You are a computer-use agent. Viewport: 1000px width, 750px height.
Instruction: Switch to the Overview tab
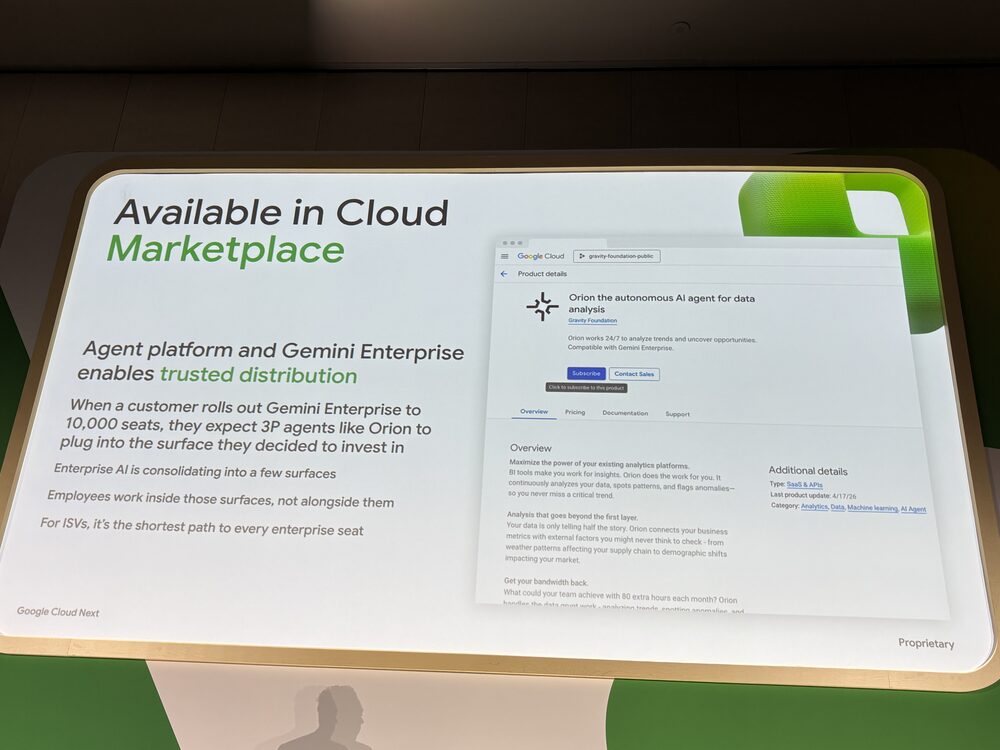coord(534,412)
